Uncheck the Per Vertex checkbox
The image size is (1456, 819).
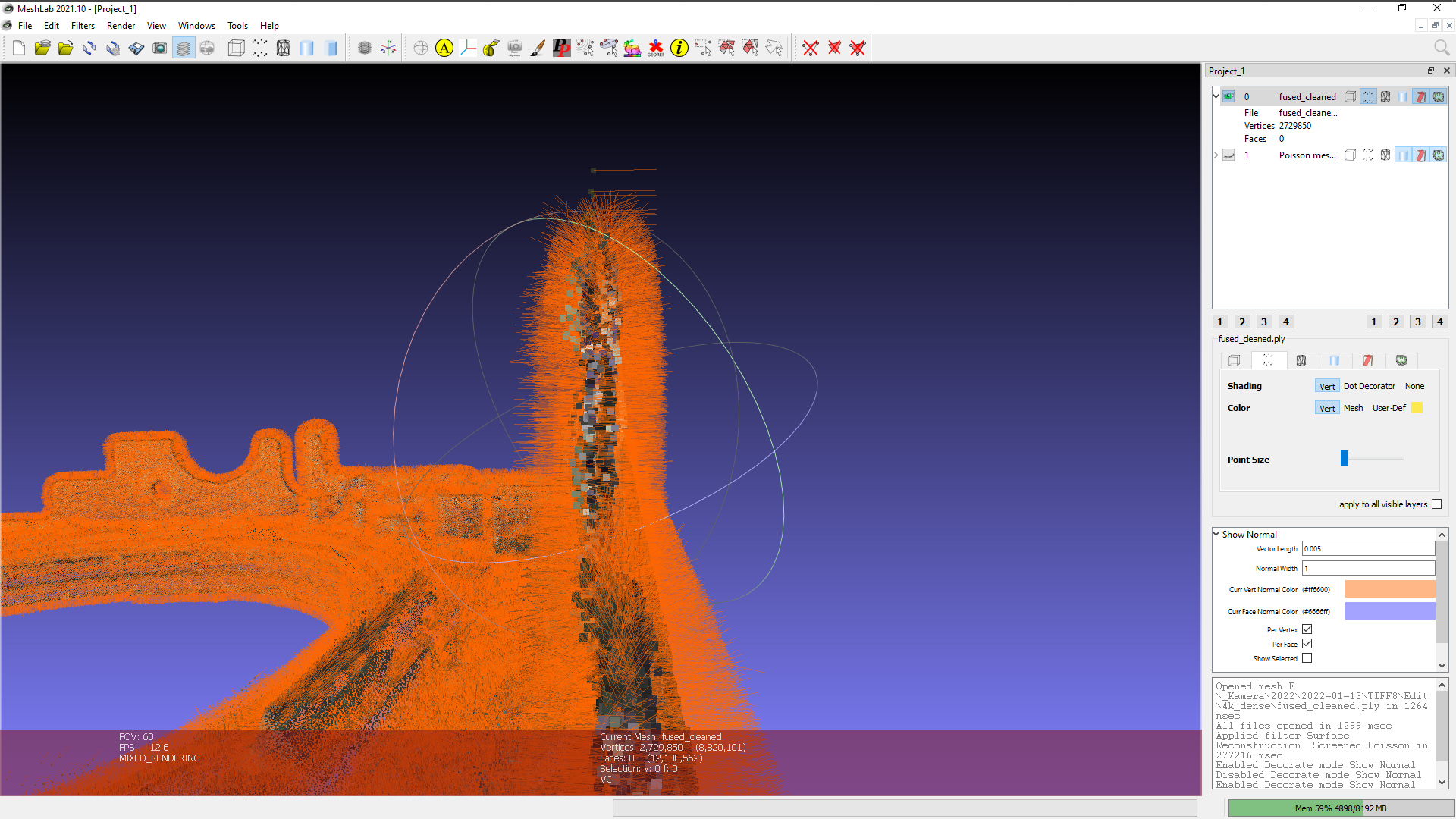click(x=1307, y=629)
